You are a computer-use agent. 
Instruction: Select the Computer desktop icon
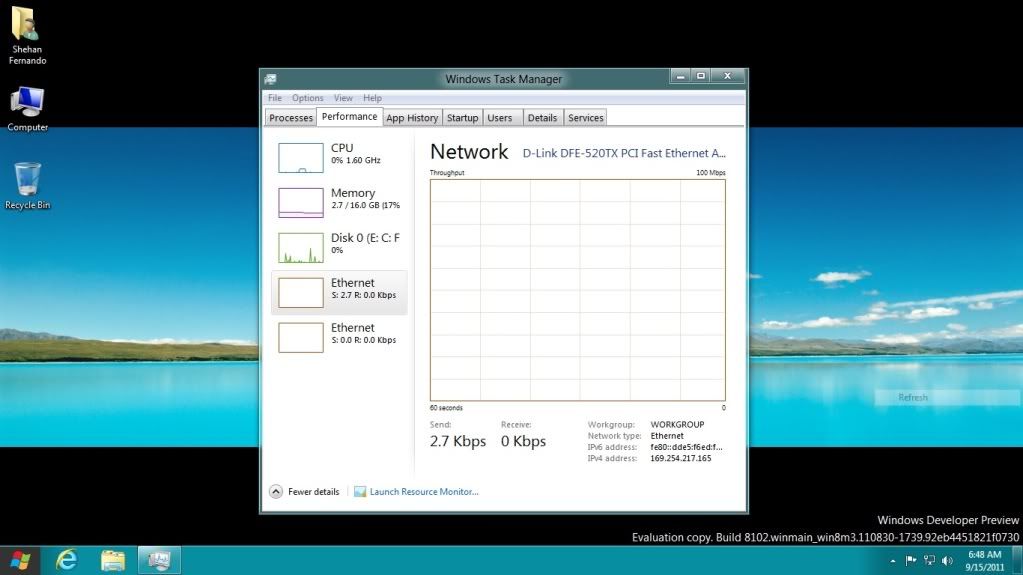pos(27,110)
